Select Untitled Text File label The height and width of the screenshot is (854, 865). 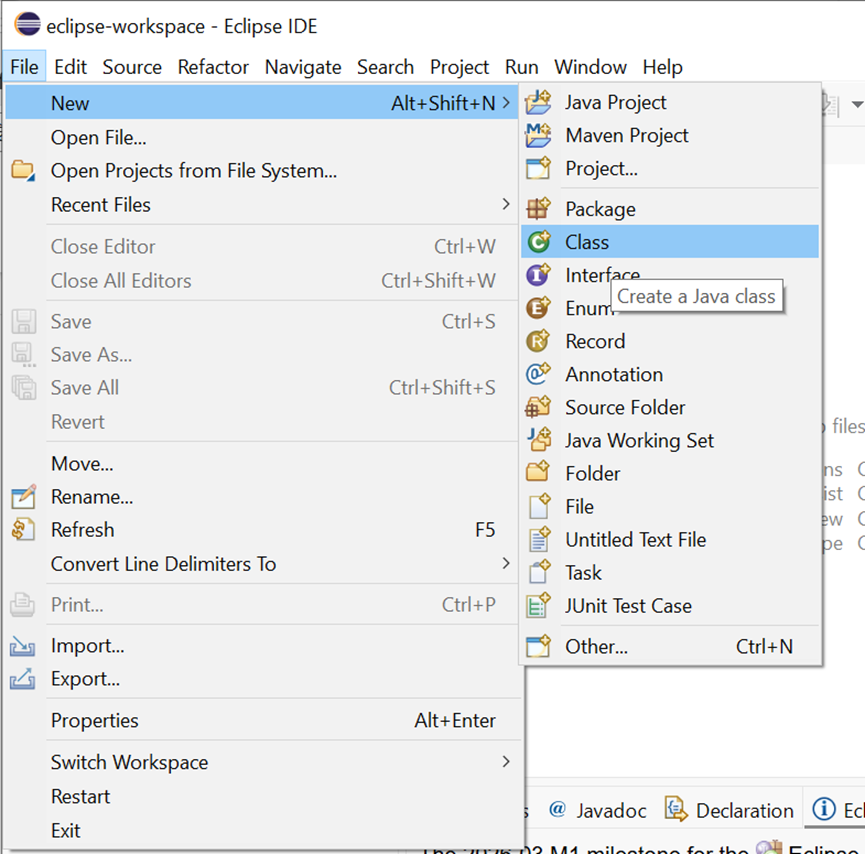pyautogui.click(x=636, y=540)
